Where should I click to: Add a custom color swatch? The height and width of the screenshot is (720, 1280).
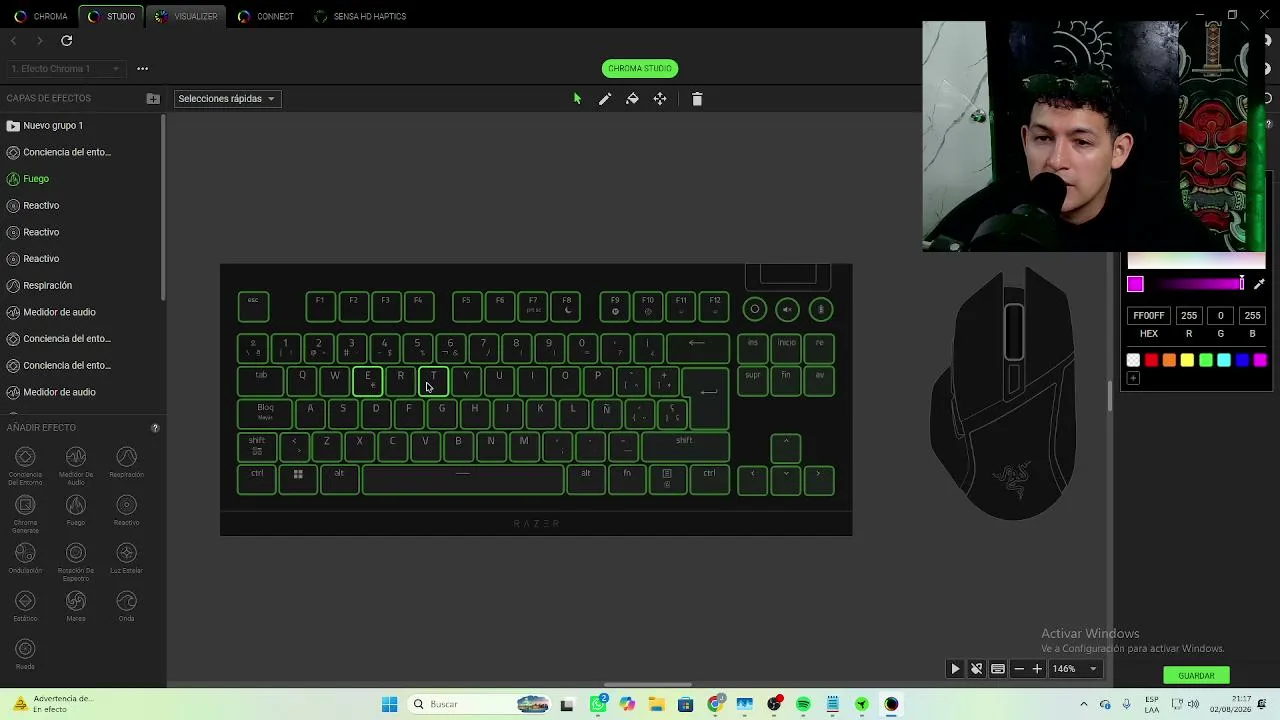click(x=1133, y=378)
